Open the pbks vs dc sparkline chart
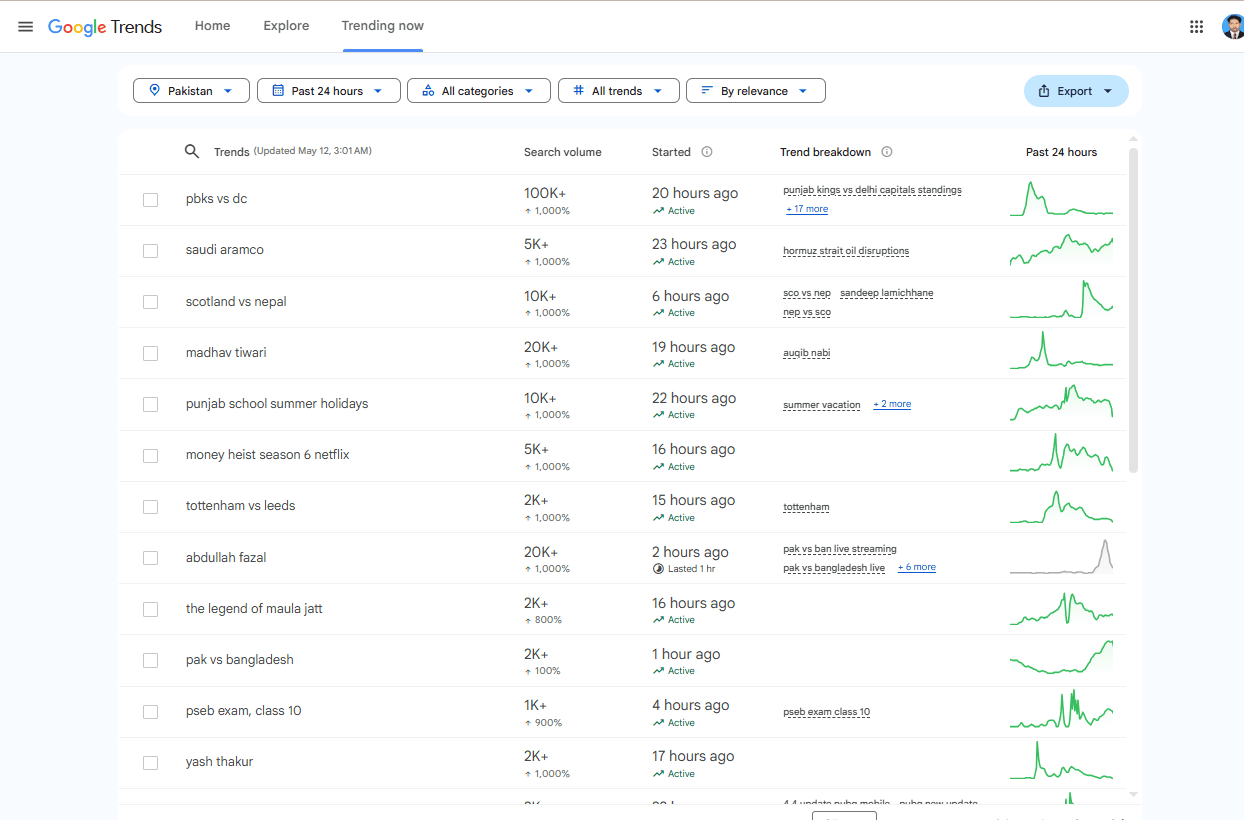Screen dimensions: 1244x820 click(1061, 198)
